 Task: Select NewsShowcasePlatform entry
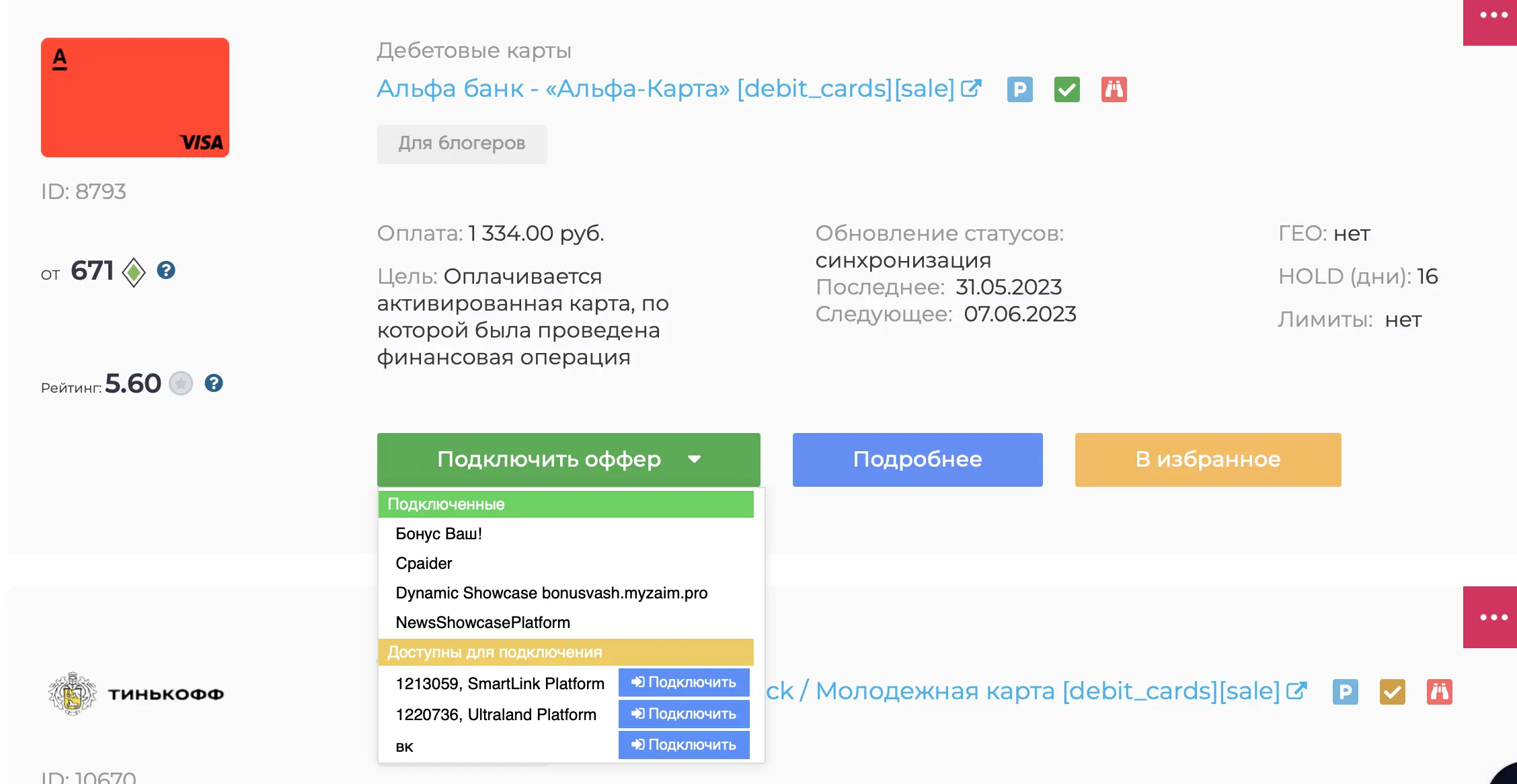483,623
